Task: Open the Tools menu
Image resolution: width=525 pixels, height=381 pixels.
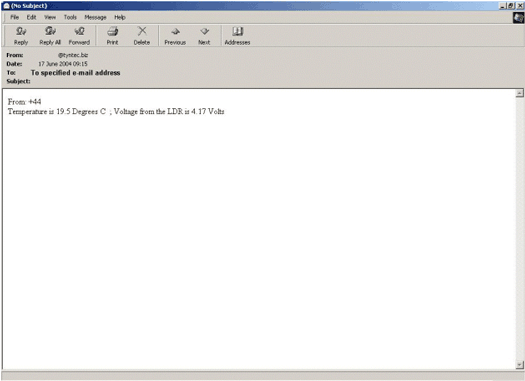Action: click(70, 17)
